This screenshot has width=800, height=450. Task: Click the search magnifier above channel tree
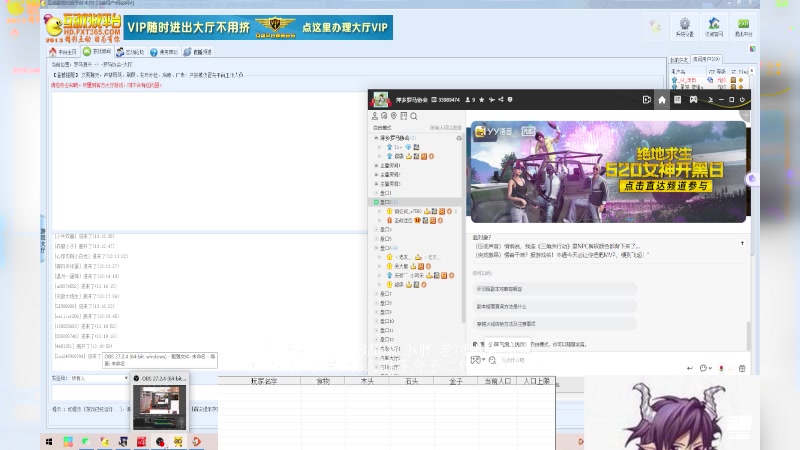click(414, 116)
